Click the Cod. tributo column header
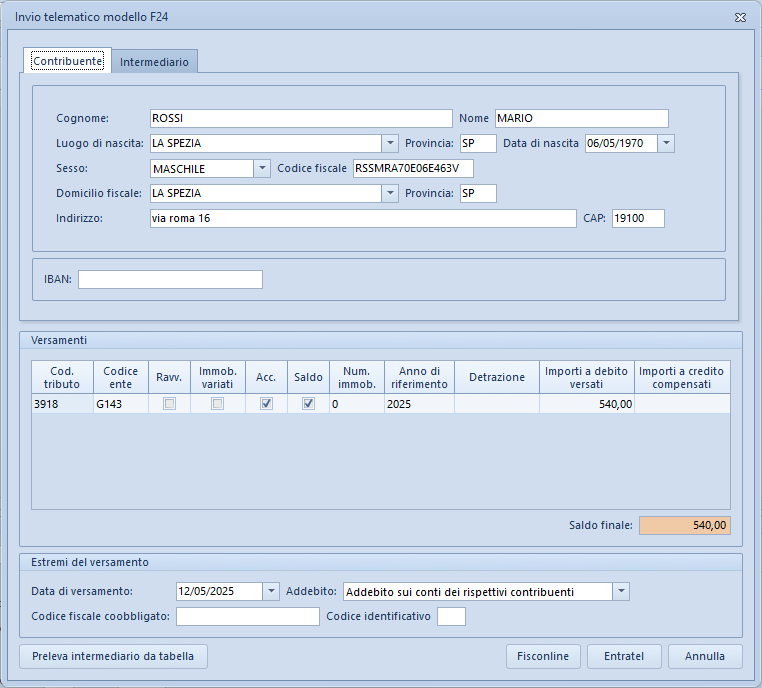Screen dimensions: 762x688 [x=62, y=377]
